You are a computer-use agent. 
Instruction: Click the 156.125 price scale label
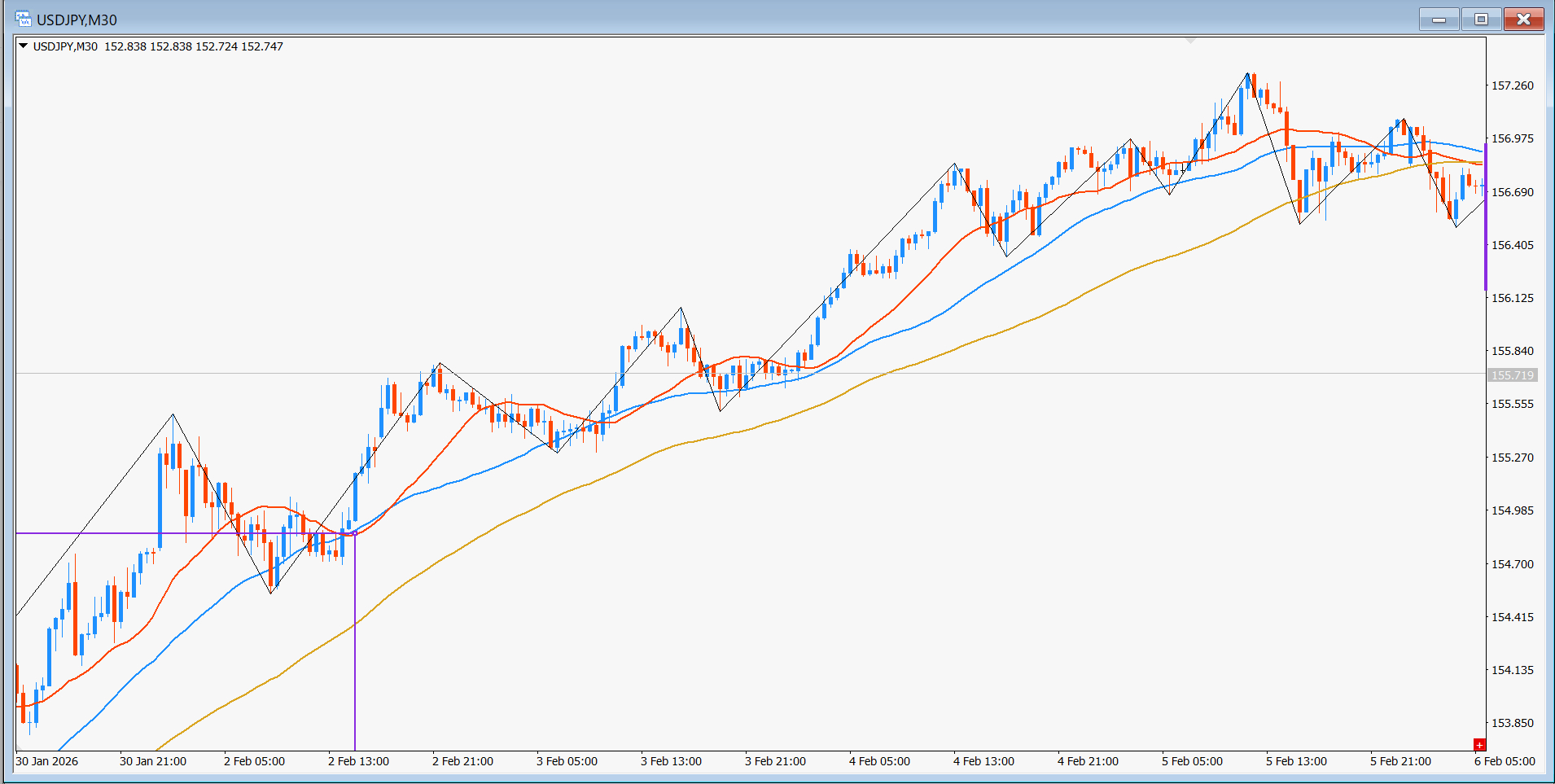[1512, 298]
